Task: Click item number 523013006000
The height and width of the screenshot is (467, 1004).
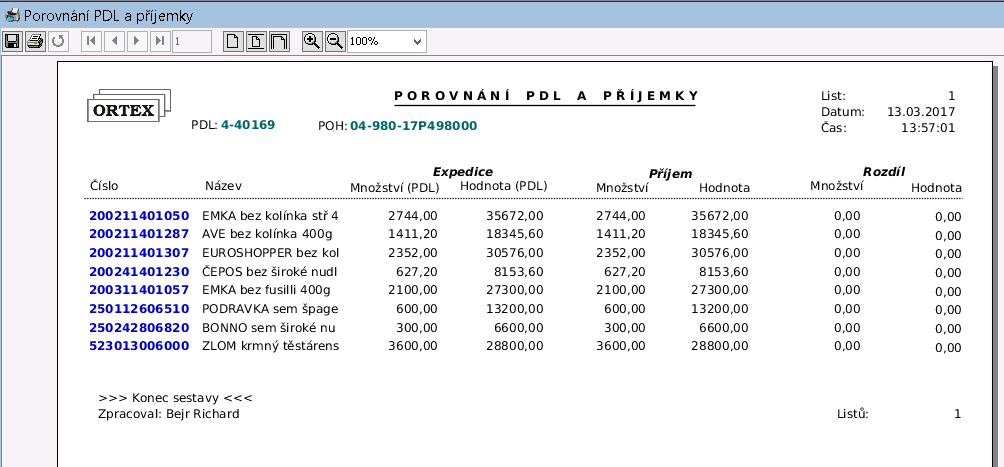Action: click(139, 346)
